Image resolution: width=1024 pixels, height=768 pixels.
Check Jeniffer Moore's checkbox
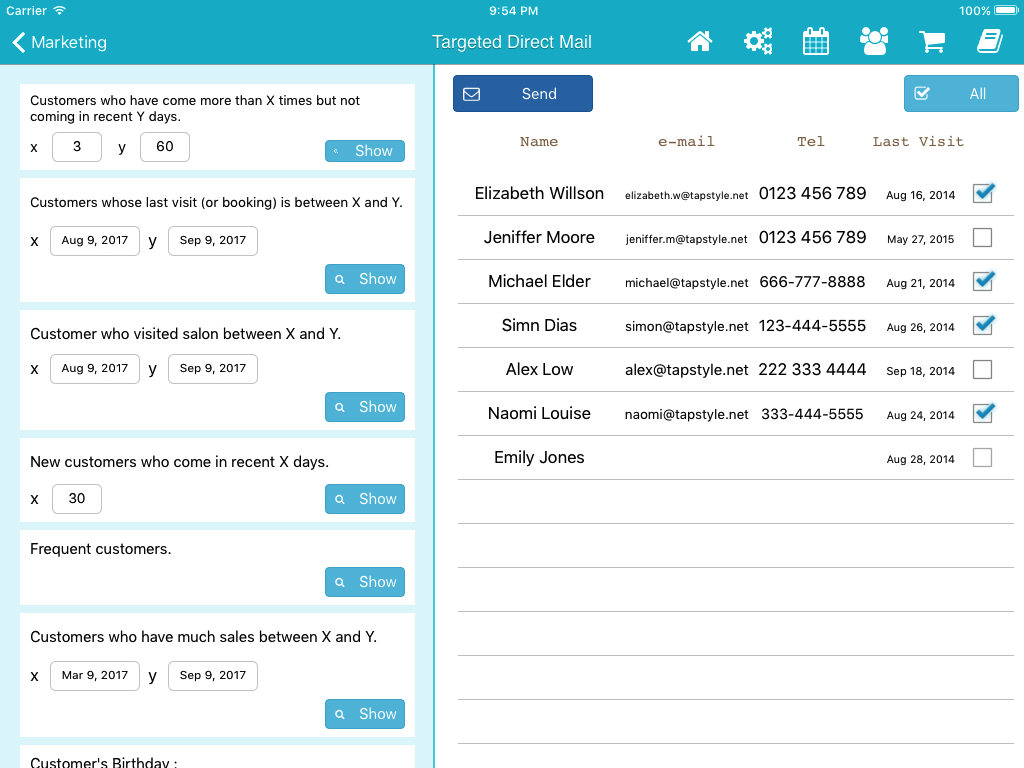983,238
